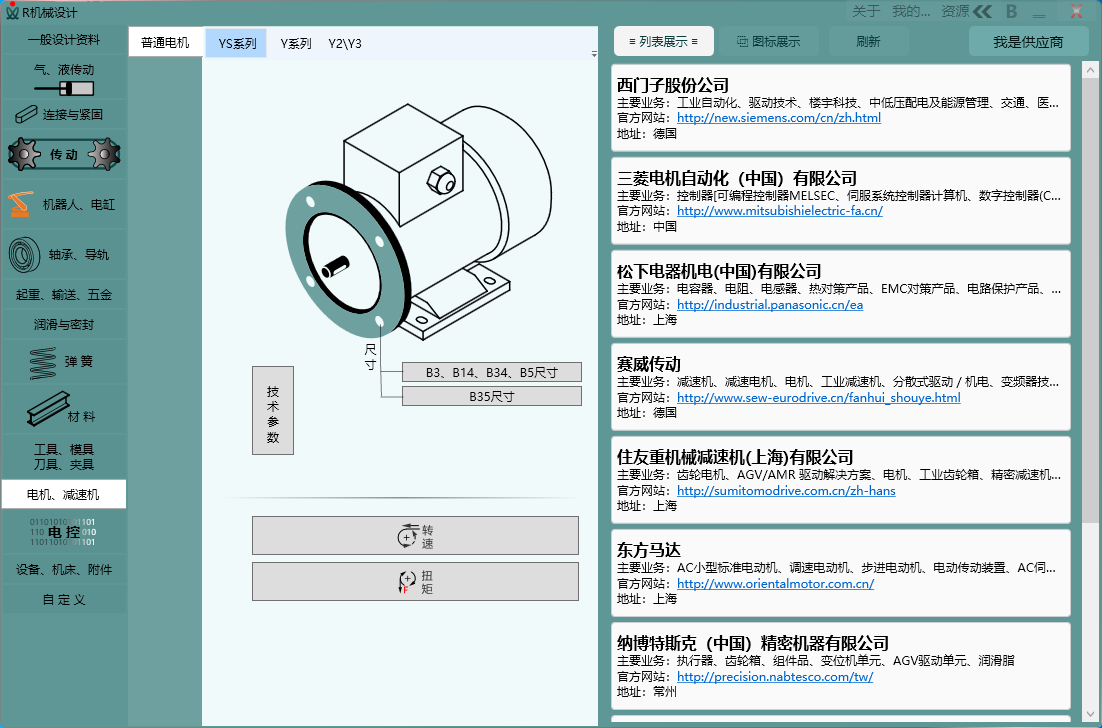
Task: Open the 连接与紧固 fasteners category
Action: [x=64, y=114]
